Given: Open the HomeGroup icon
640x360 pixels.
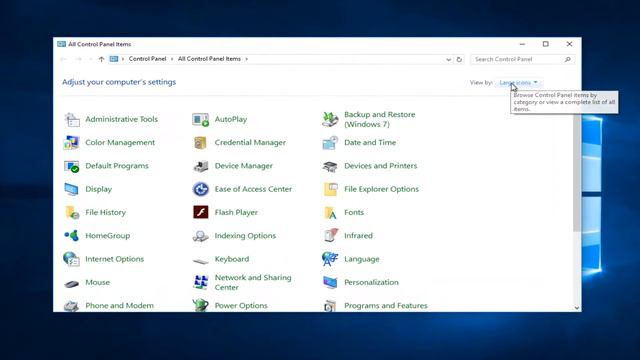Looking at the screenshot, I should [71, 236].
